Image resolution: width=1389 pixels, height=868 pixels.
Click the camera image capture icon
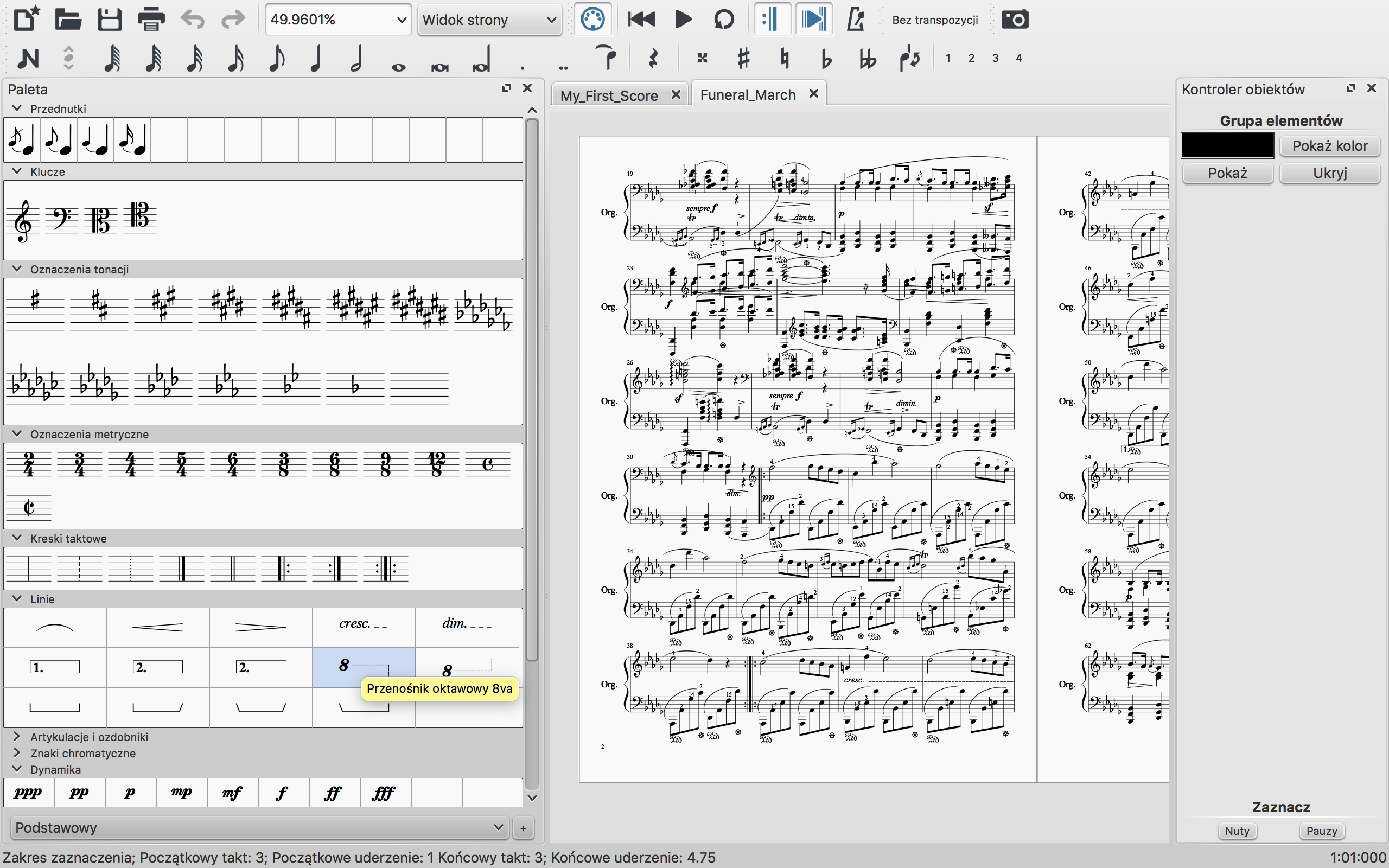pos(1014,20)
